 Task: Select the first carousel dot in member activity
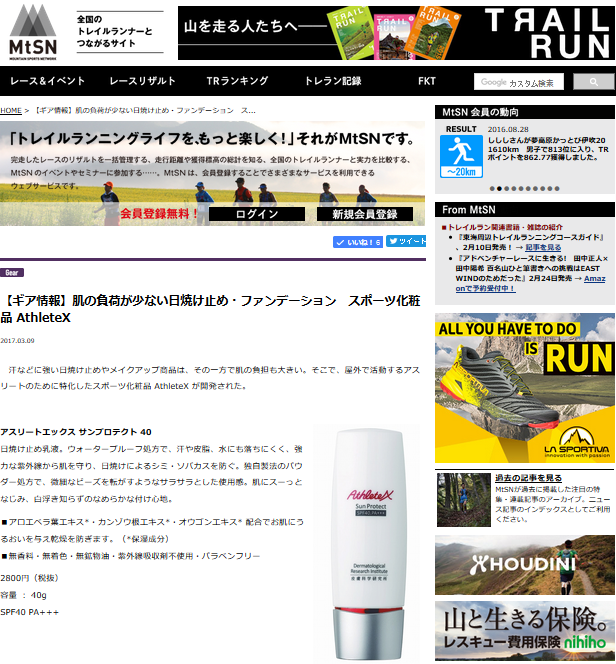(x=492, y=188)
